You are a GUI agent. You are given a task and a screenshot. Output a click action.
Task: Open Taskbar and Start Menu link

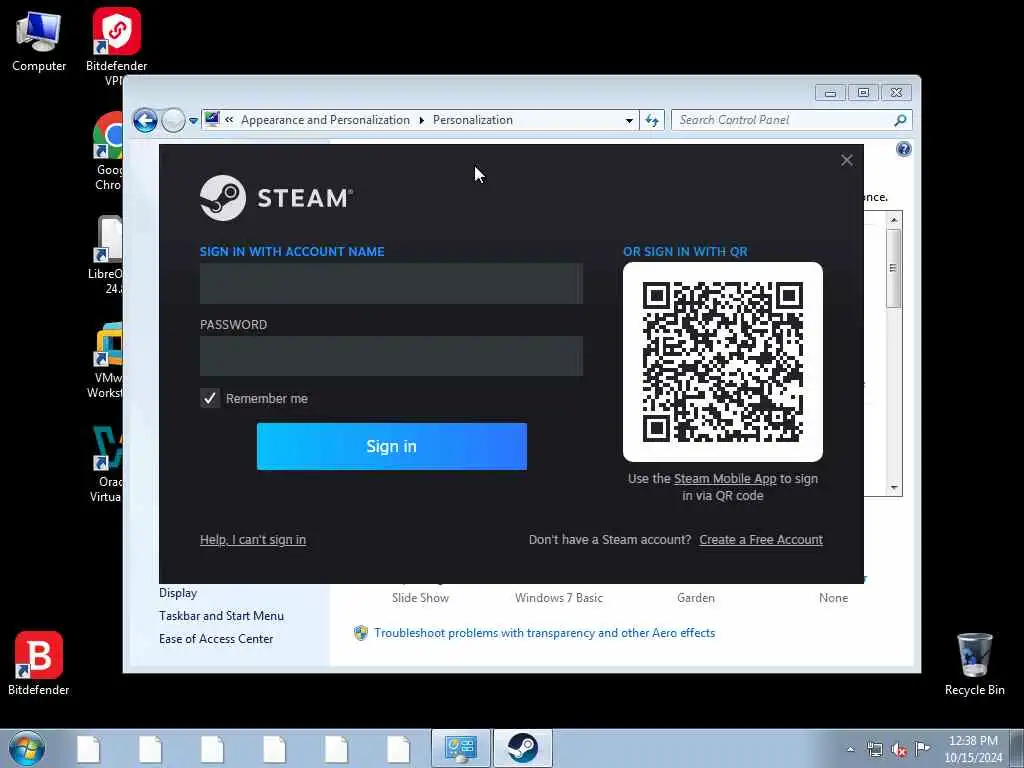click(221, 616)
